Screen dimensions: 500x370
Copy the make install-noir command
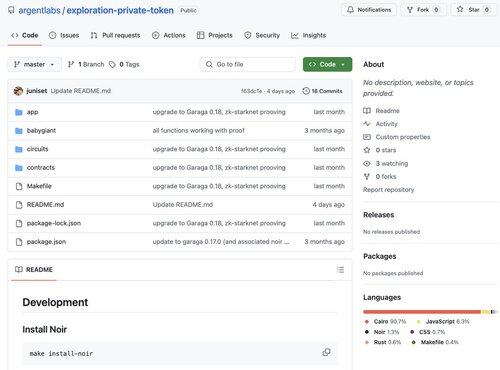(327, 352)
